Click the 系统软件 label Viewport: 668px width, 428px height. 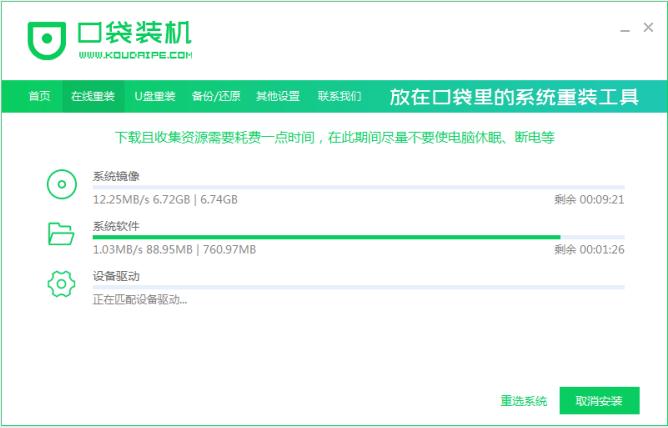116,226
